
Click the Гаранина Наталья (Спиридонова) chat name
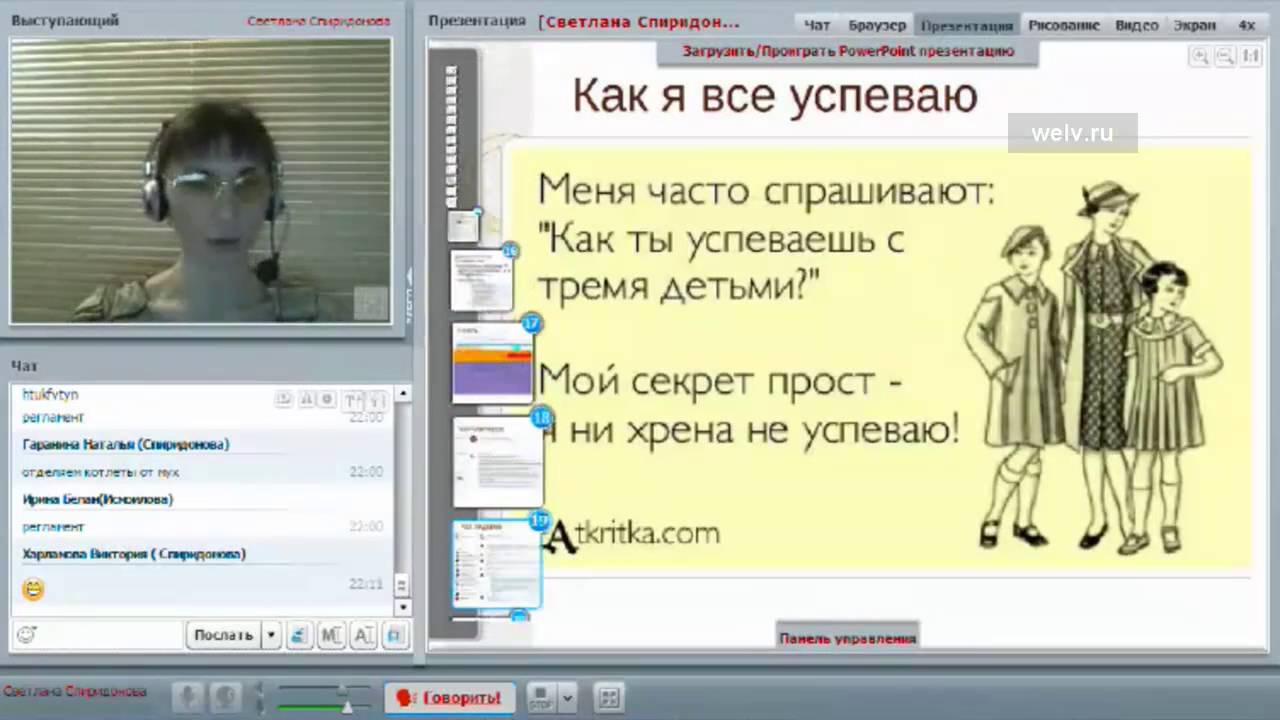coord(126,444)
